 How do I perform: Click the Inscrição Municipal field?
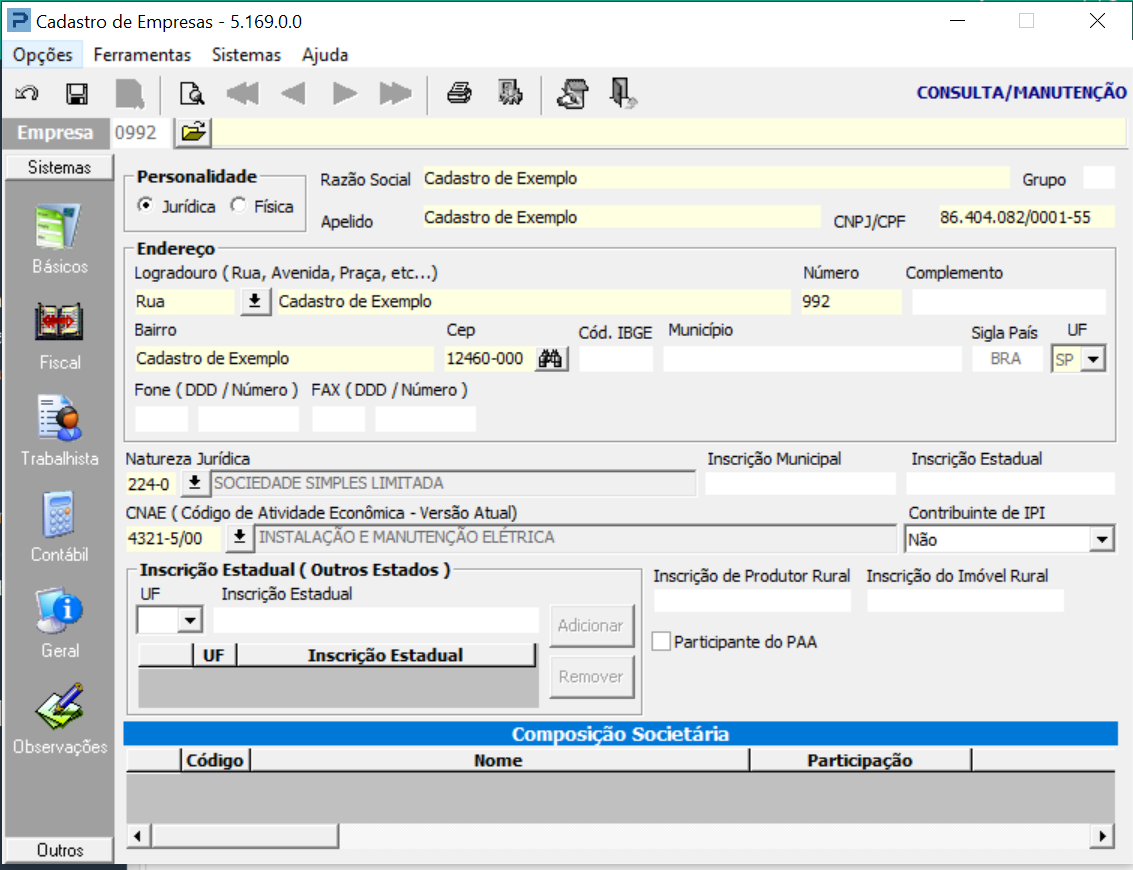[x=801, y=483]
